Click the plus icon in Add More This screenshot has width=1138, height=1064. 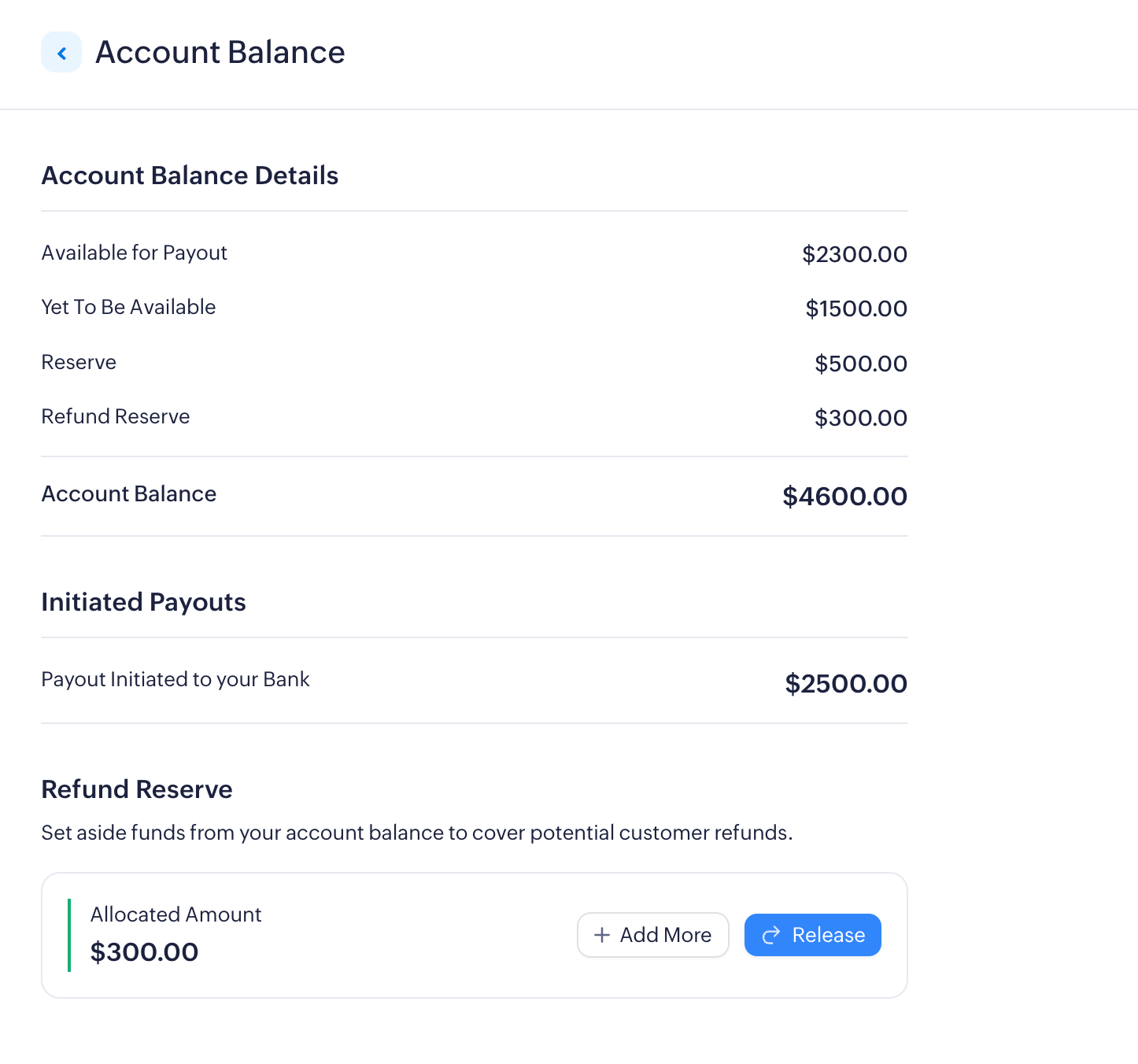click(x=602, y=935)
